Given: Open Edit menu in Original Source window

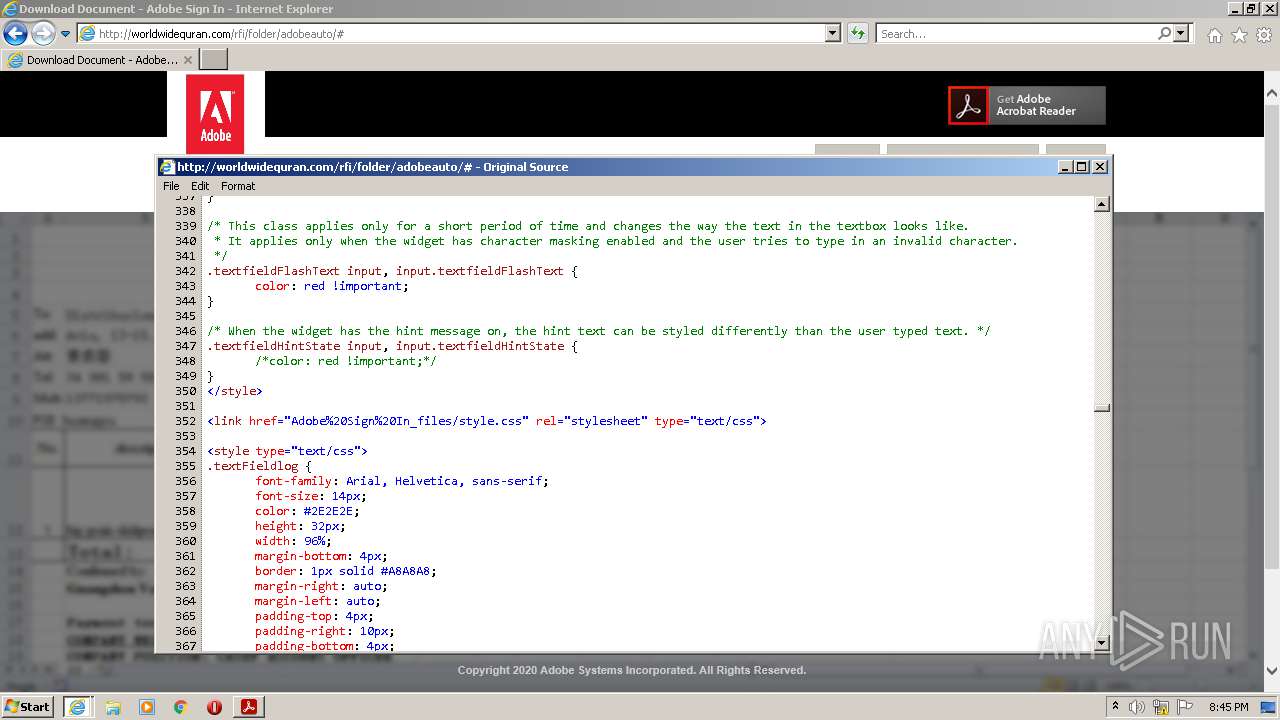Looking at the screenshot, I should click(200, 186).
